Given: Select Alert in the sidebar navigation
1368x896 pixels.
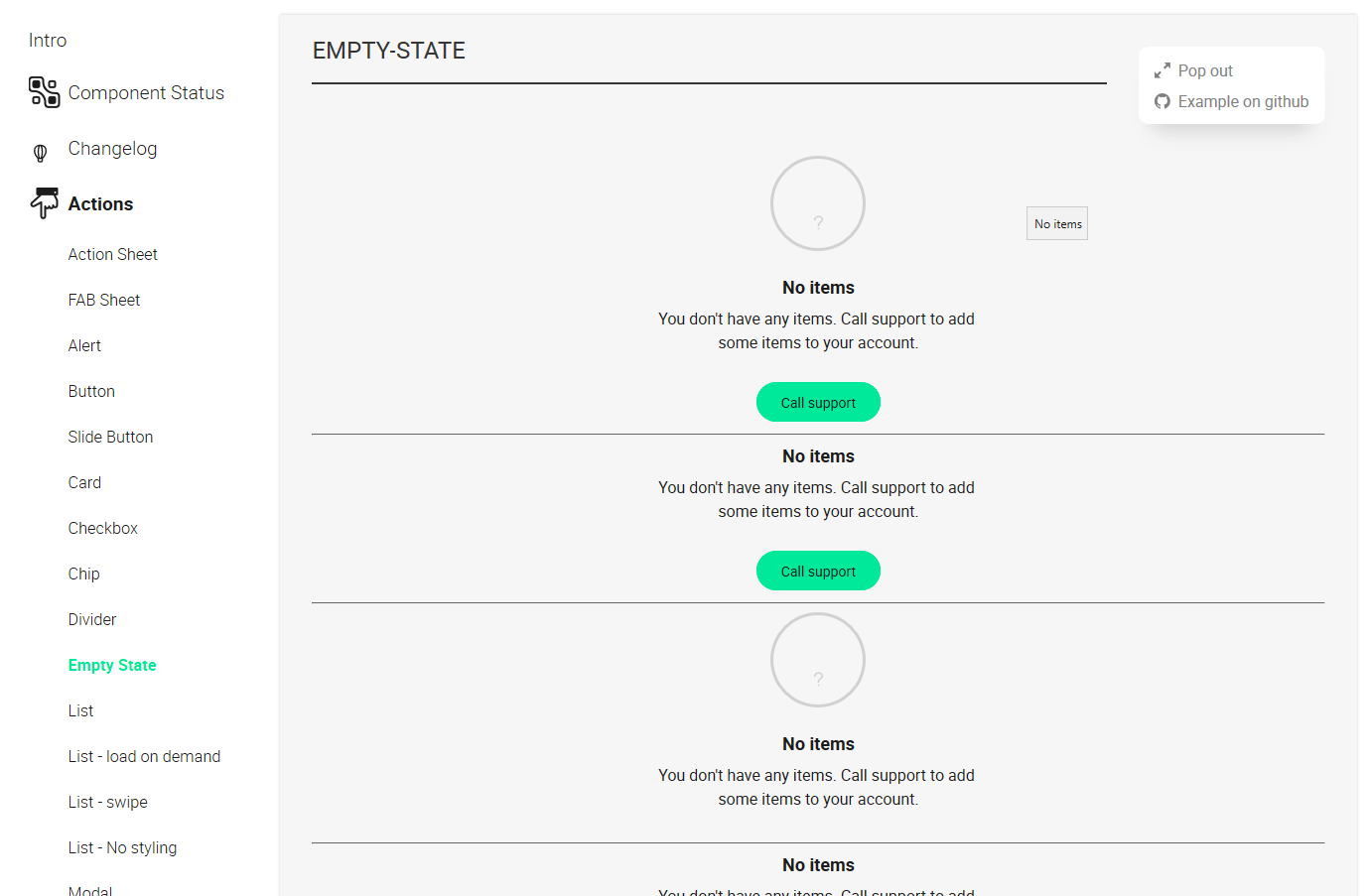Looking at the screenshot, I should pos(84,345).
